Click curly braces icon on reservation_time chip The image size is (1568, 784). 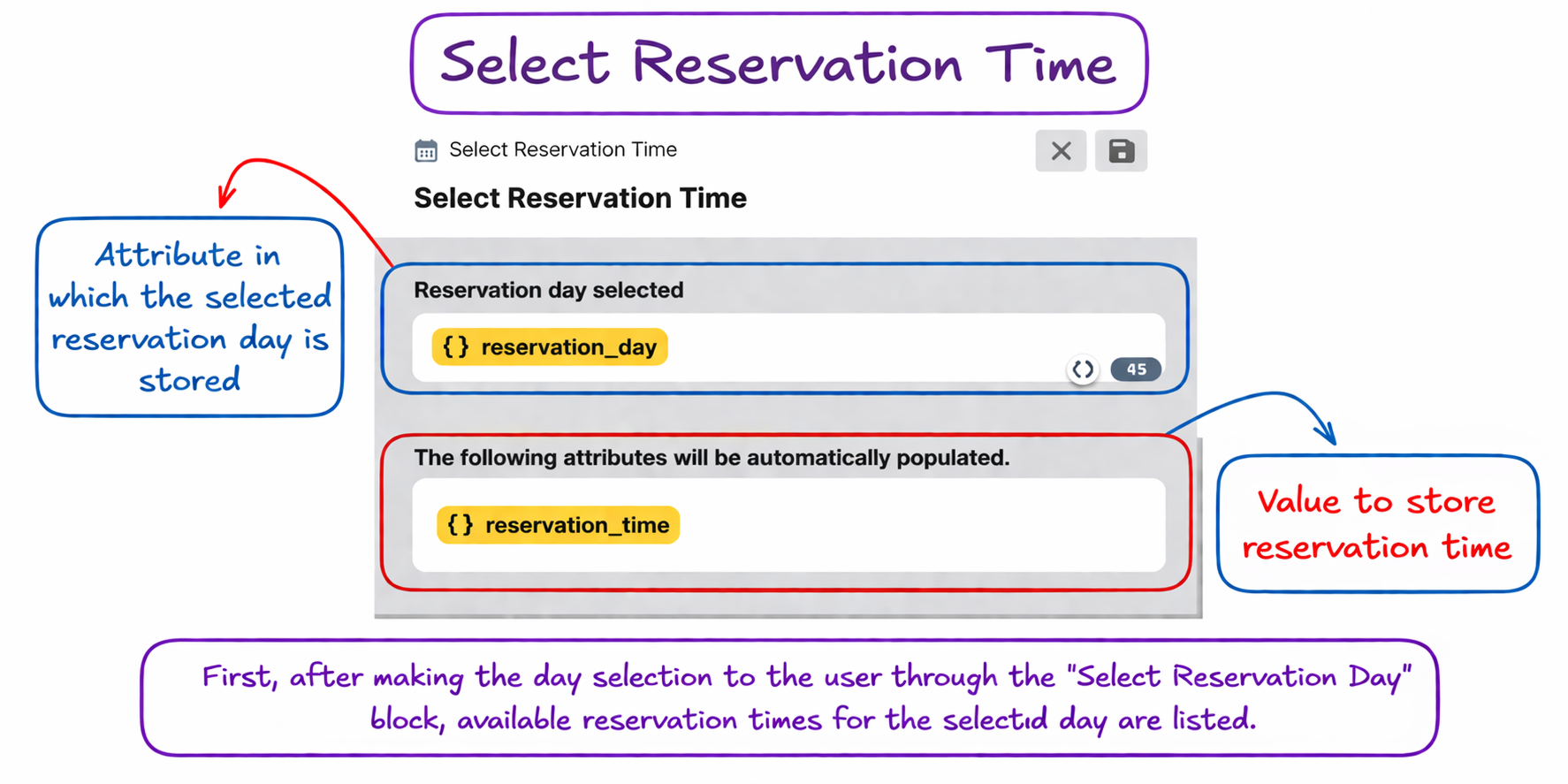461,525
